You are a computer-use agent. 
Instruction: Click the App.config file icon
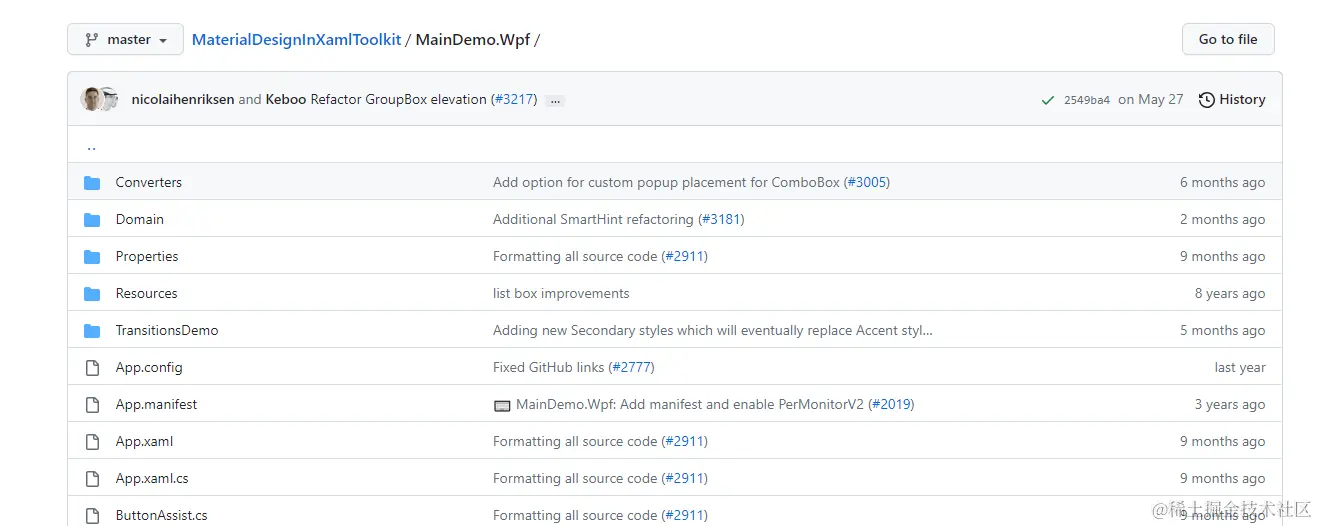point(92,368)
